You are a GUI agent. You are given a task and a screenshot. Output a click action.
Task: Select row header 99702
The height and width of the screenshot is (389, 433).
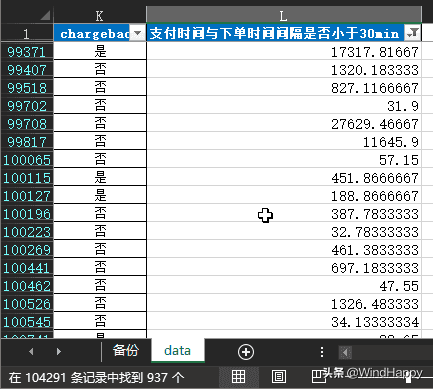pyautogui.click(x=27, y=106)
